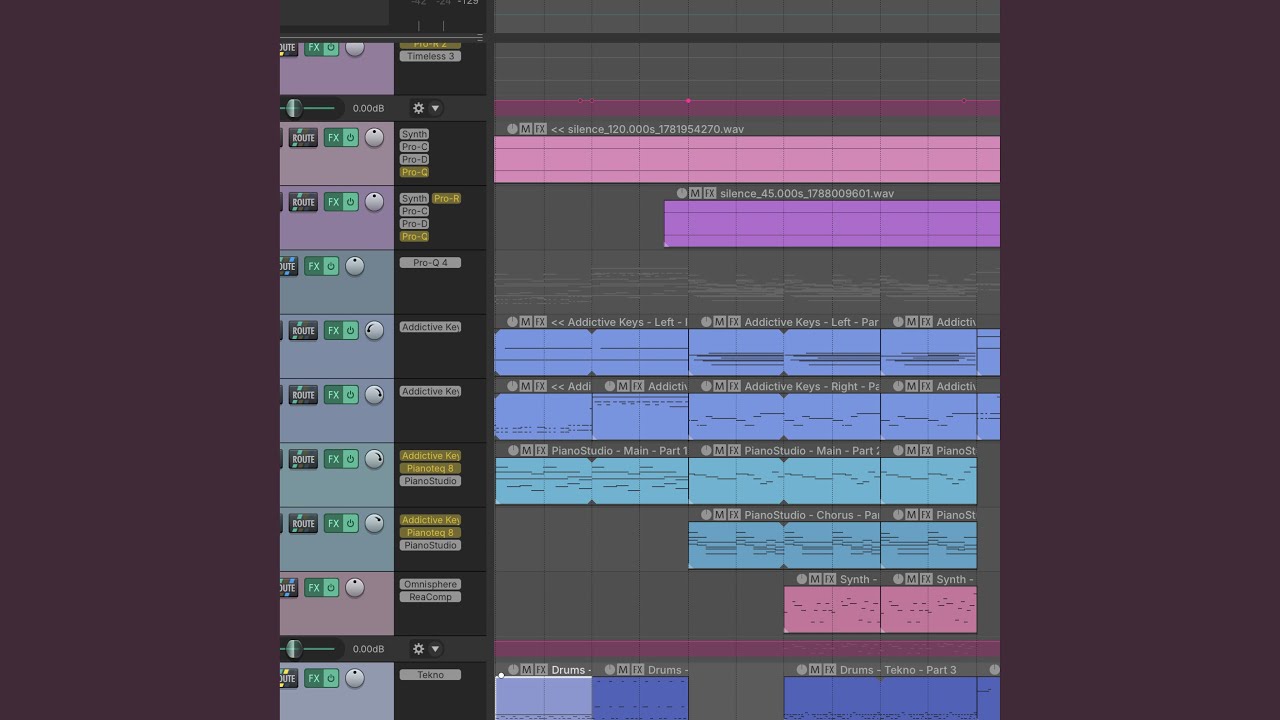Open routing for the PianoStudio Main track
This screenshot has width=1280, height=720.
click(x=303, y=459)
